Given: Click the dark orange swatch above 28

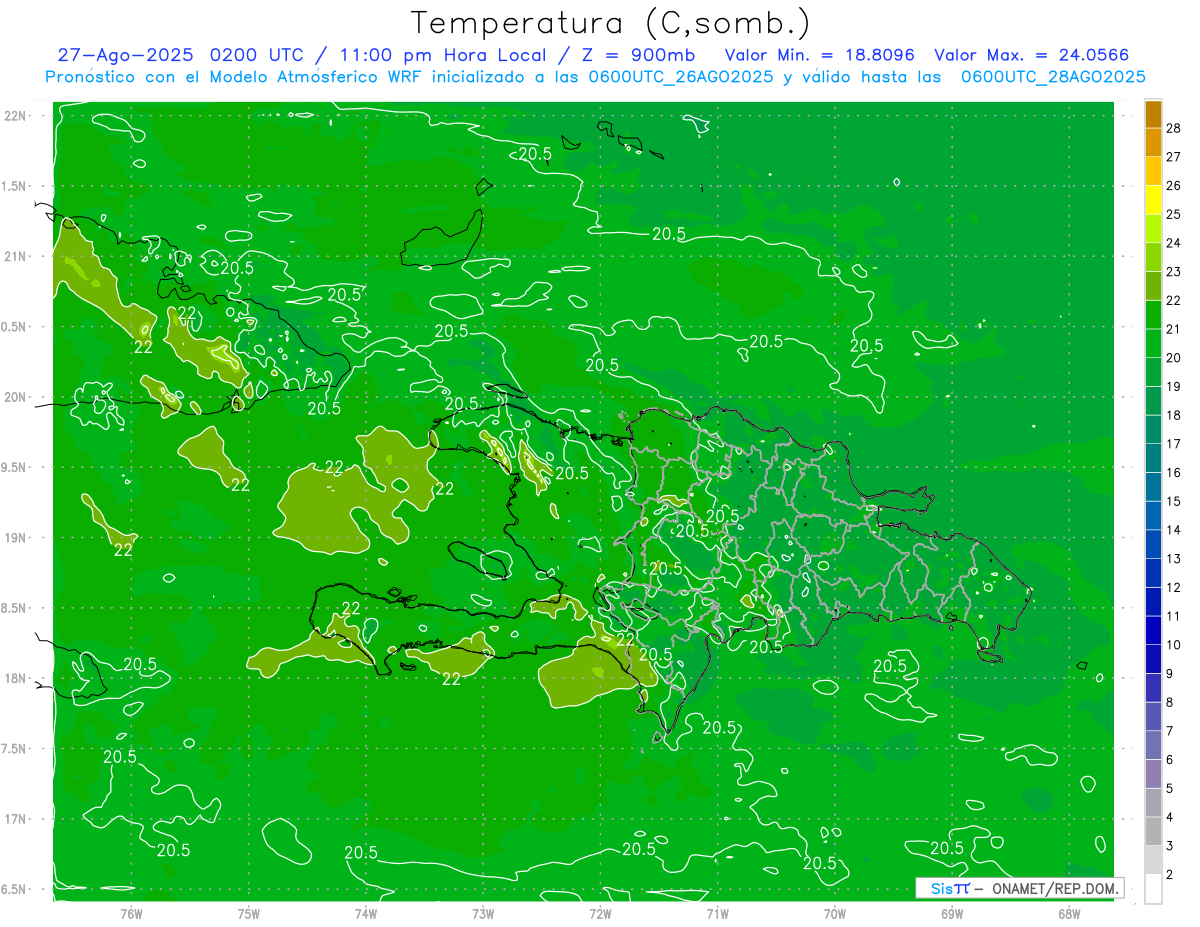Looking at the screenshot, I should coord(1153,114).
